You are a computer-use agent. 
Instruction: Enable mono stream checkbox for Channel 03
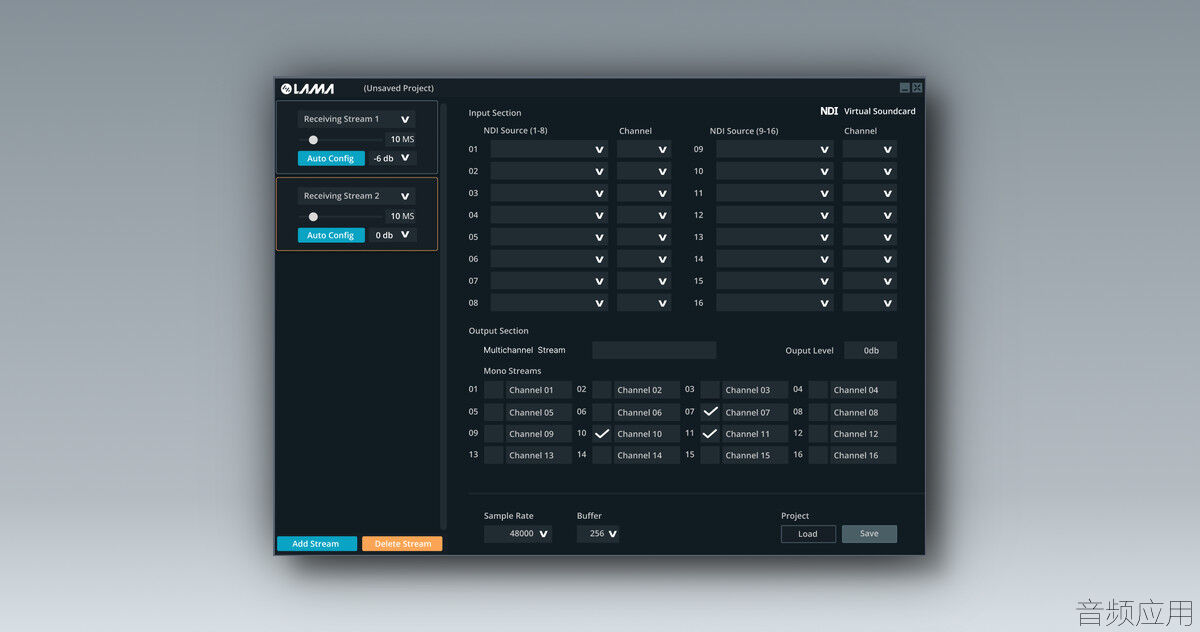click(710, 390)
